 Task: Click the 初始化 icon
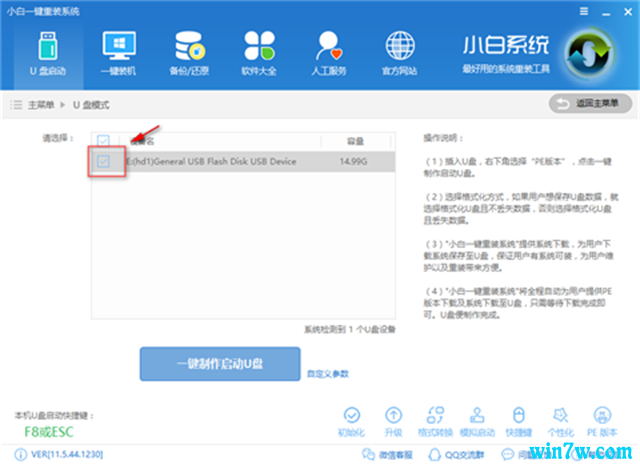pos(351,422)
